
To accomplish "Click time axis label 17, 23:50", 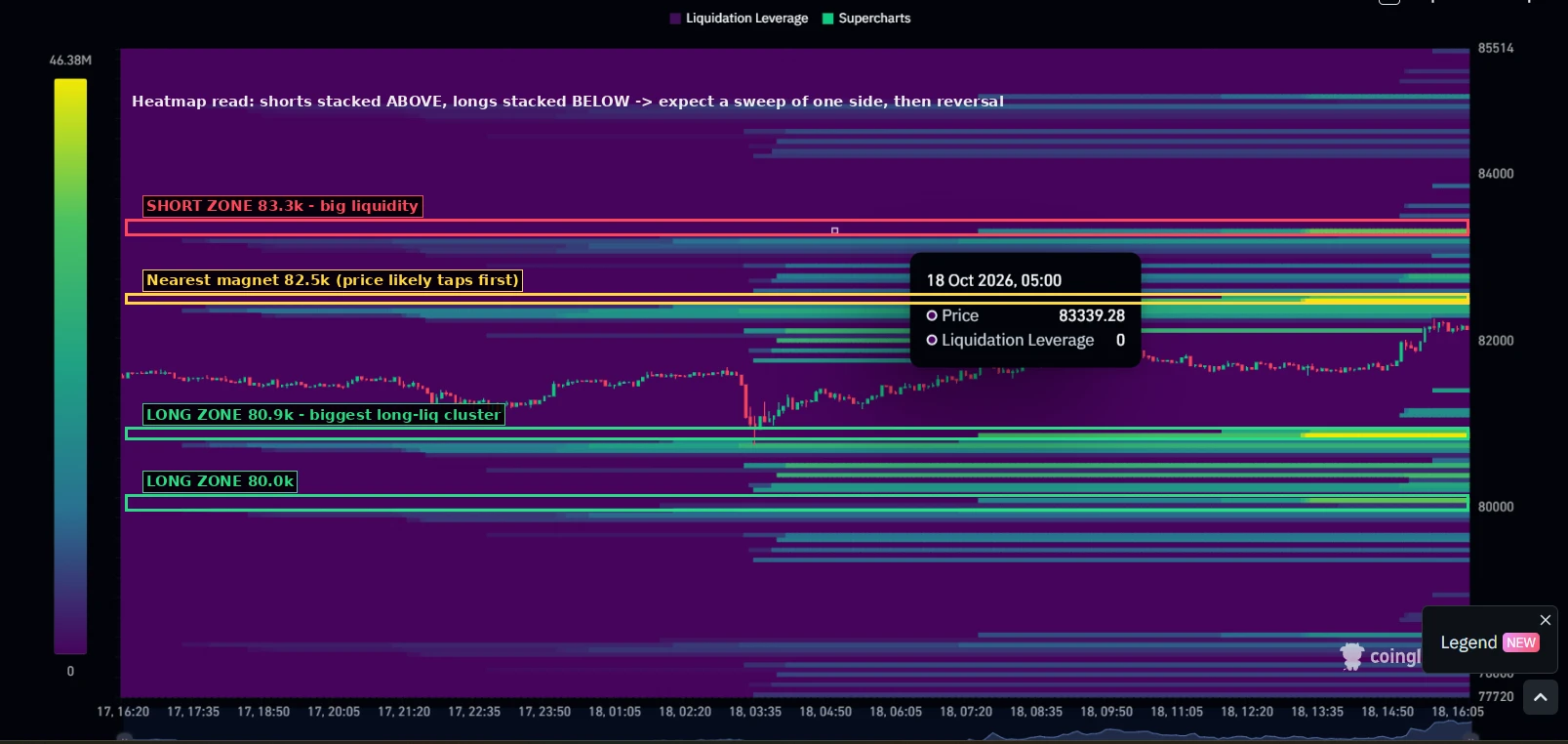I will [x=544, y=712].
